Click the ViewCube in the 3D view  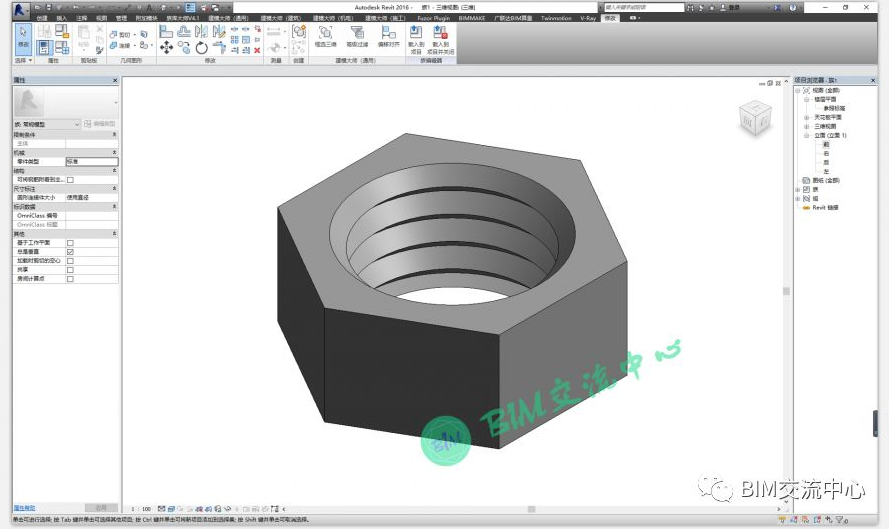(x=755, y=118)
